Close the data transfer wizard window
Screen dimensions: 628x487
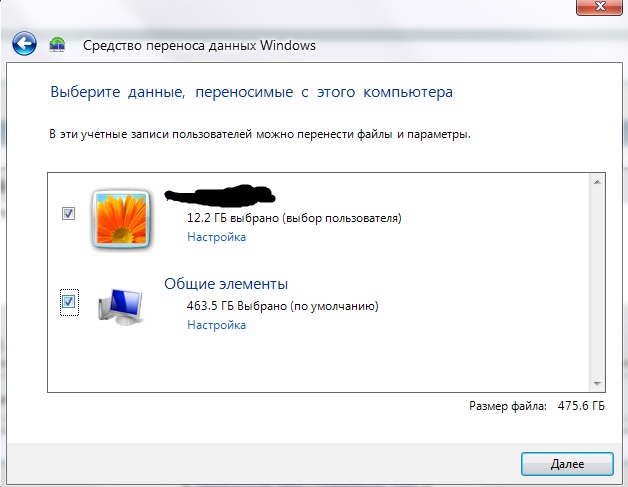click(599, 7)
